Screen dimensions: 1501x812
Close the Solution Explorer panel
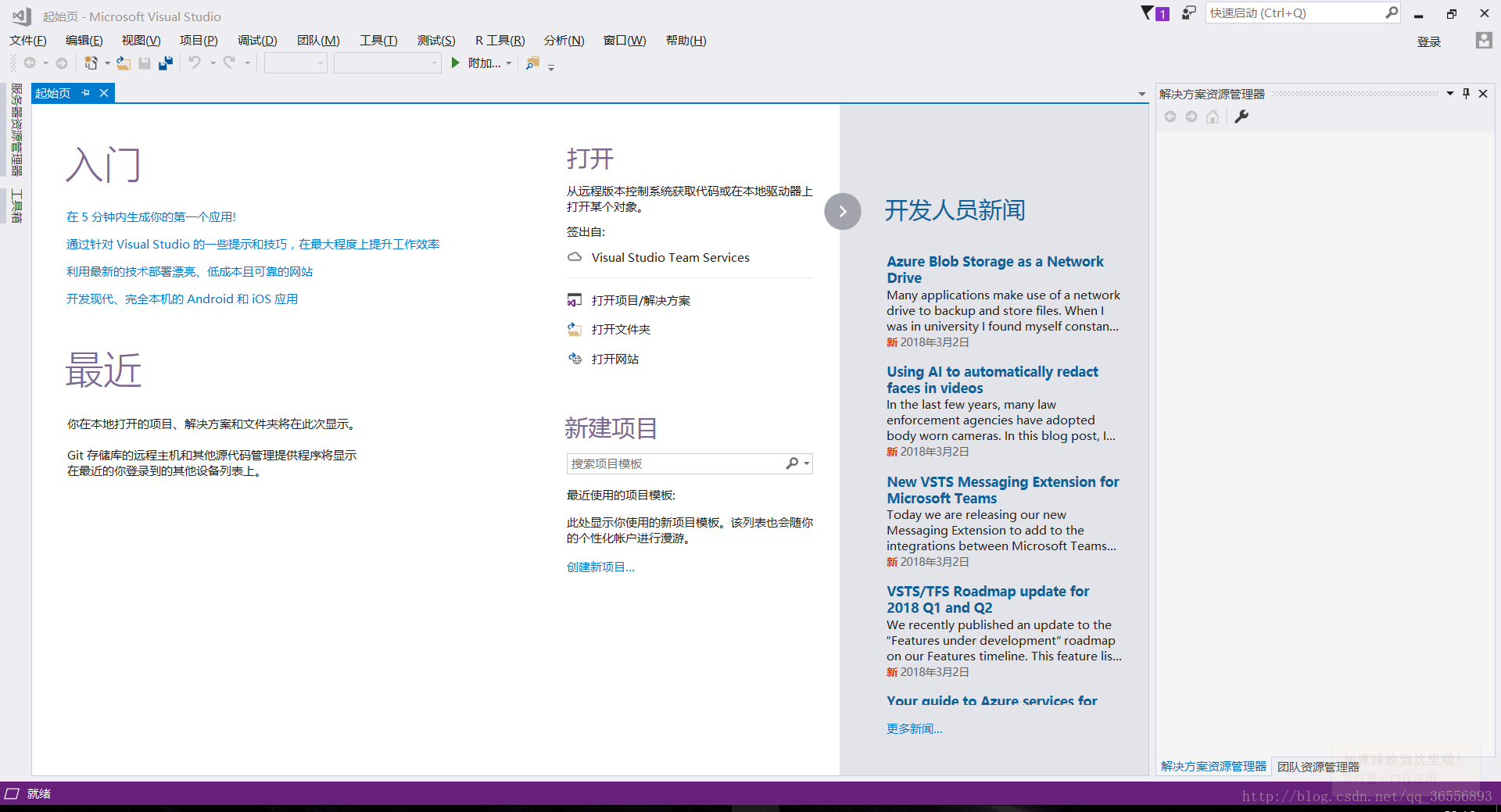coord(1483,94)
